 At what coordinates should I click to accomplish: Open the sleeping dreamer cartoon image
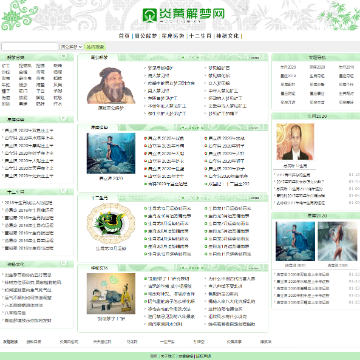point(111,293)
